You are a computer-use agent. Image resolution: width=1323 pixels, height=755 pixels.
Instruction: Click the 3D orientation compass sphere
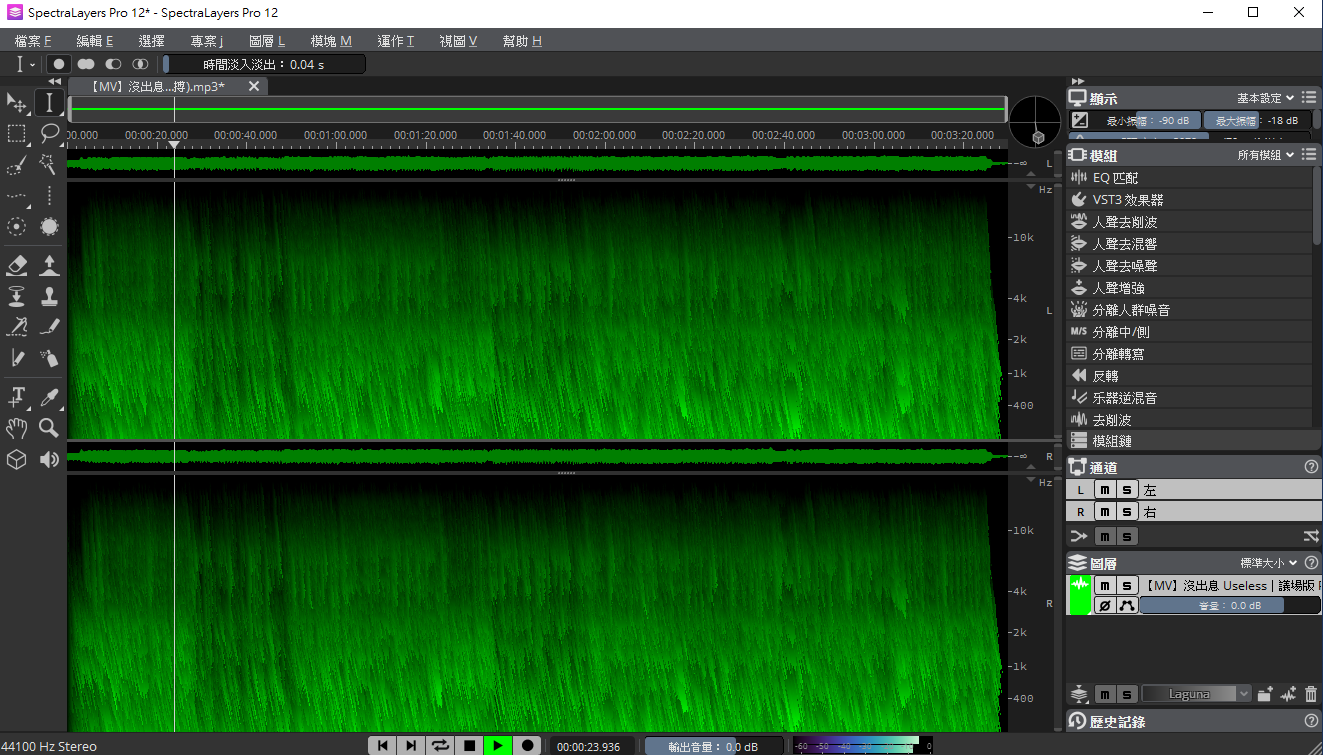pos(1033,122)
